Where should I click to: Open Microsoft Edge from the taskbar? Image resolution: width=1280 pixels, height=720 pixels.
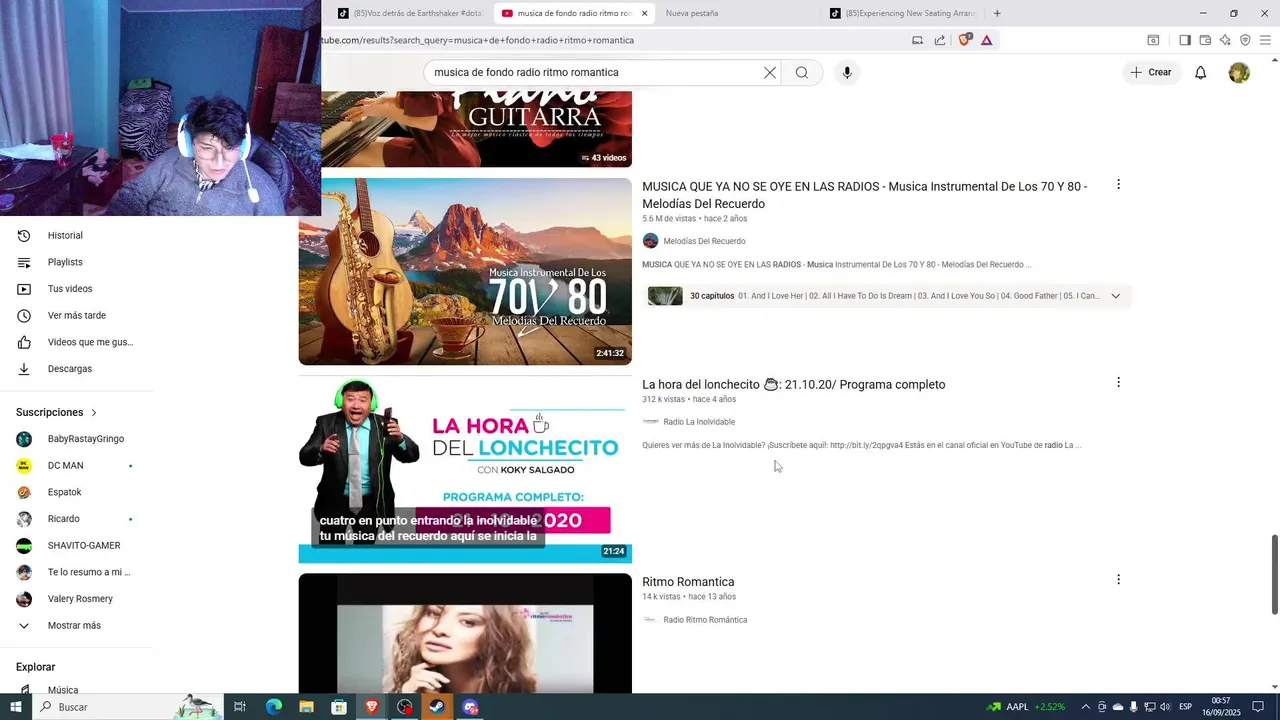pos(273,707)
